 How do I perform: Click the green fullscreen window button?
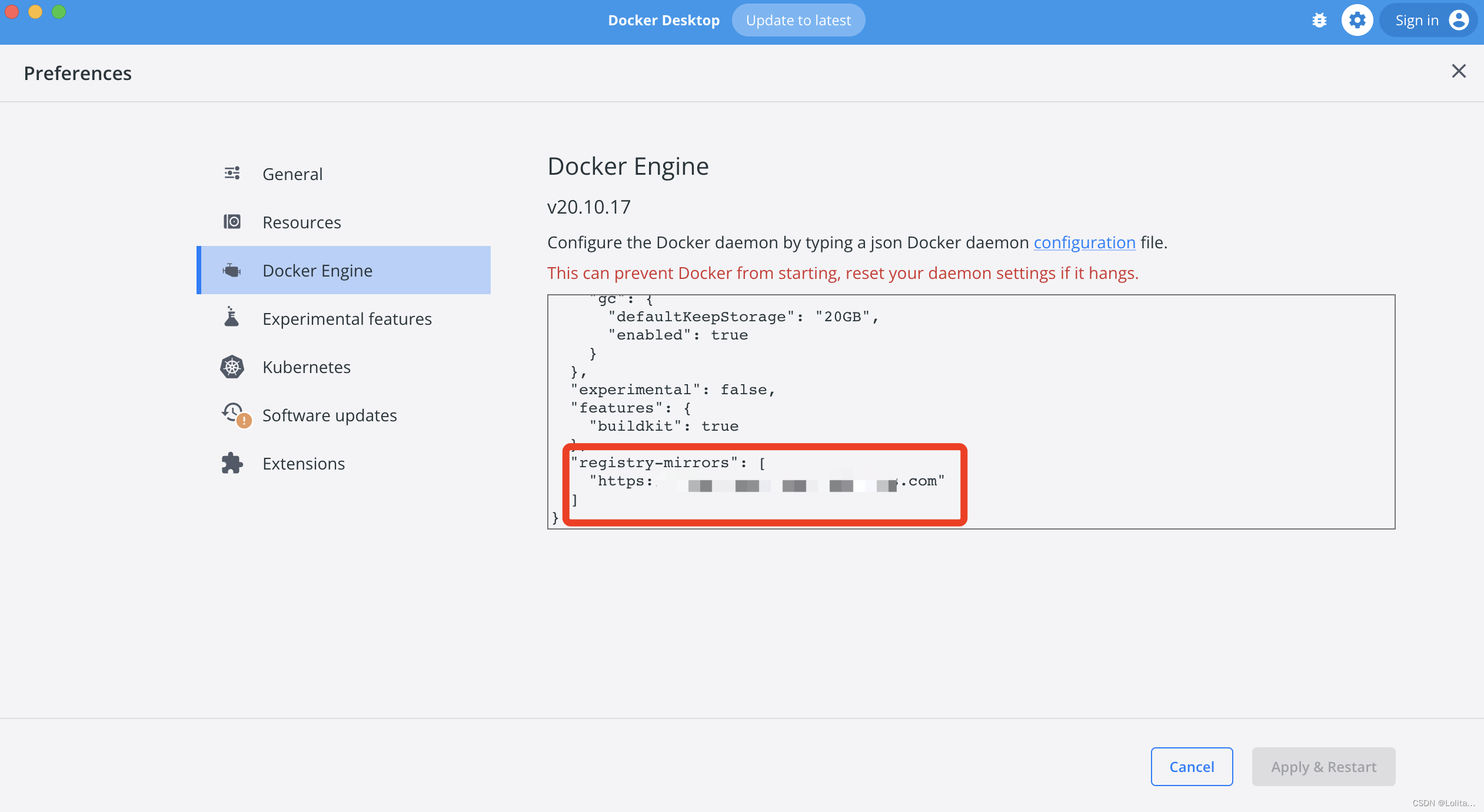[x=59, y=12]
